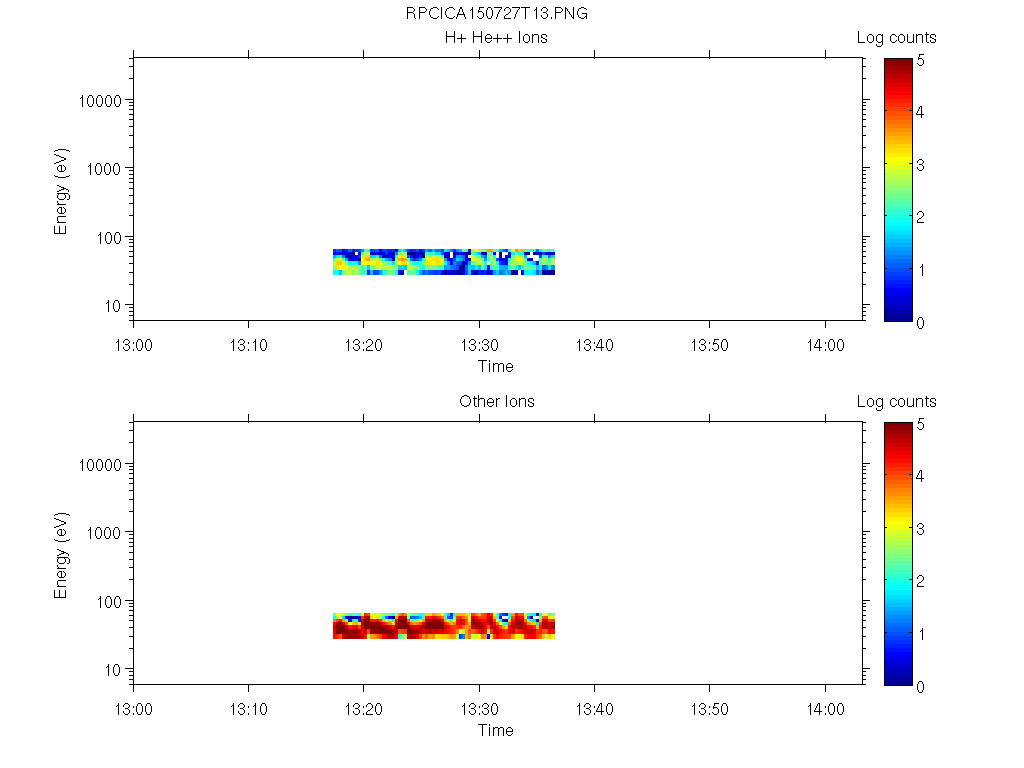Select the "H+ He++ Ions" plot title
This screenshot has width=1024, height=768.
point(496,37)
